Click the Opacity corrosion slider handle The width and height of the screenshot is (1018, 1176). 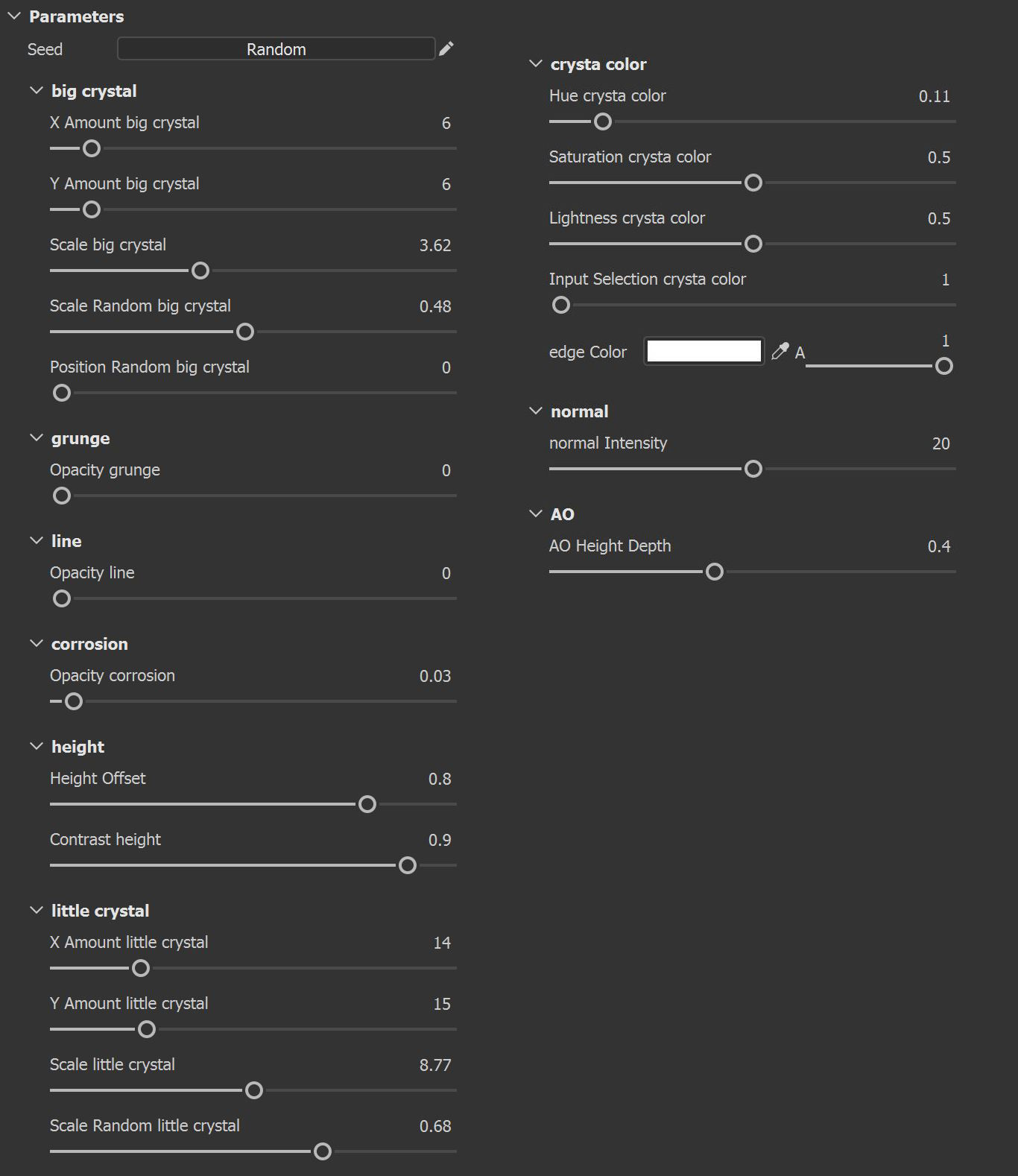click(x=74, y=701)
